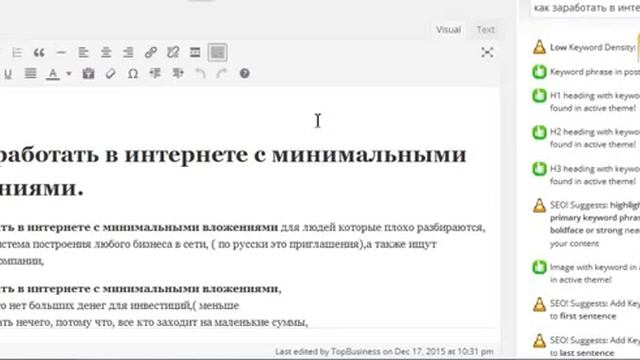The height and width of the screenshot is (360, 640).
Task: Click the 'Keyword phrase in post' text
Action: pyautogui.click(x=595, y=72)
